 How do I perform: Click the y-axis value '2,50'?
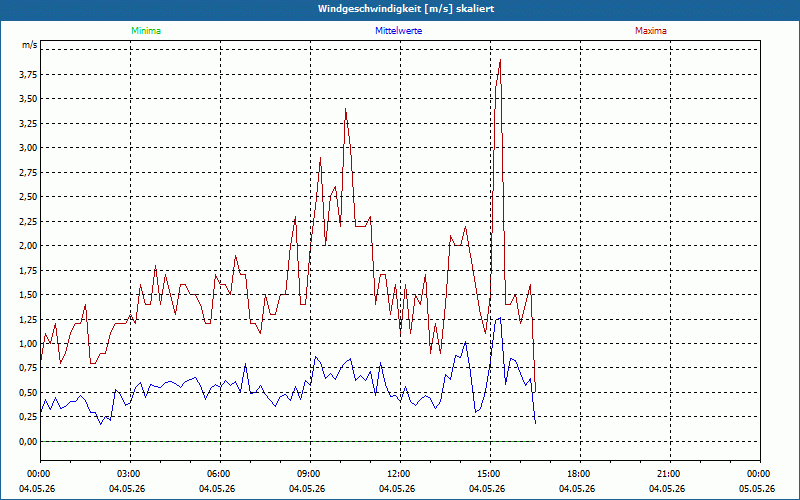click(28, 197)
